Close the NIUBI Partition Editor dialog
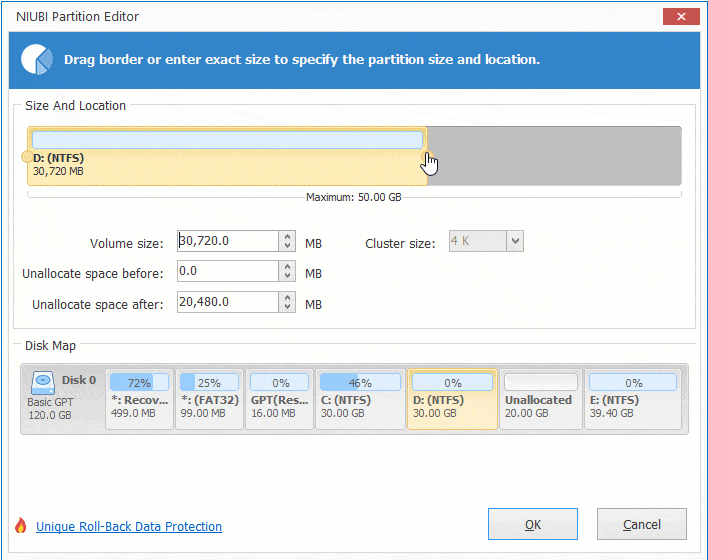 point(681,16)
